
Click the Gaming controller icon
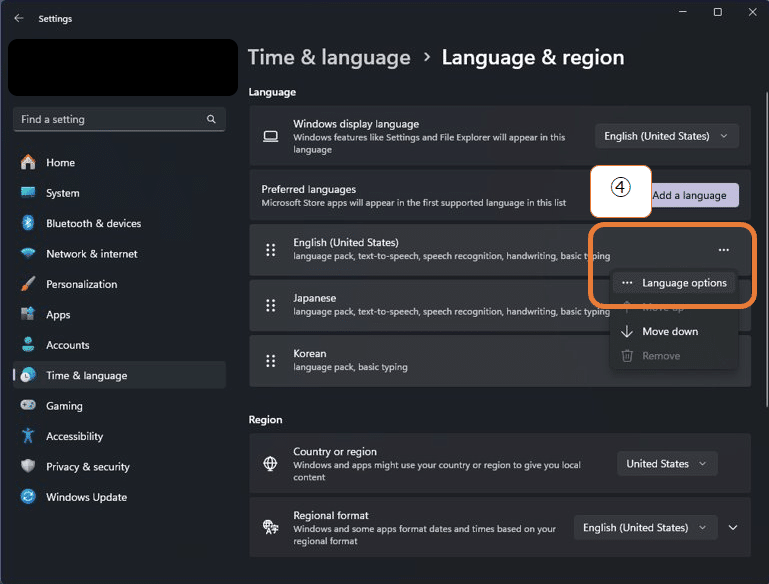click(28, 406)
